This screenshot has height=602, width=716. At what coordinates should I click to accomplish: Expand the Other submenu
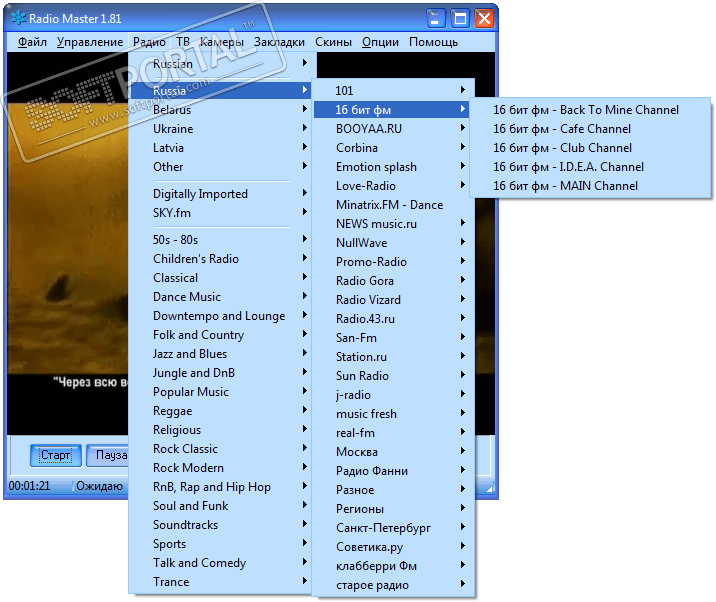pyautogui.click(x=221, y=167)
